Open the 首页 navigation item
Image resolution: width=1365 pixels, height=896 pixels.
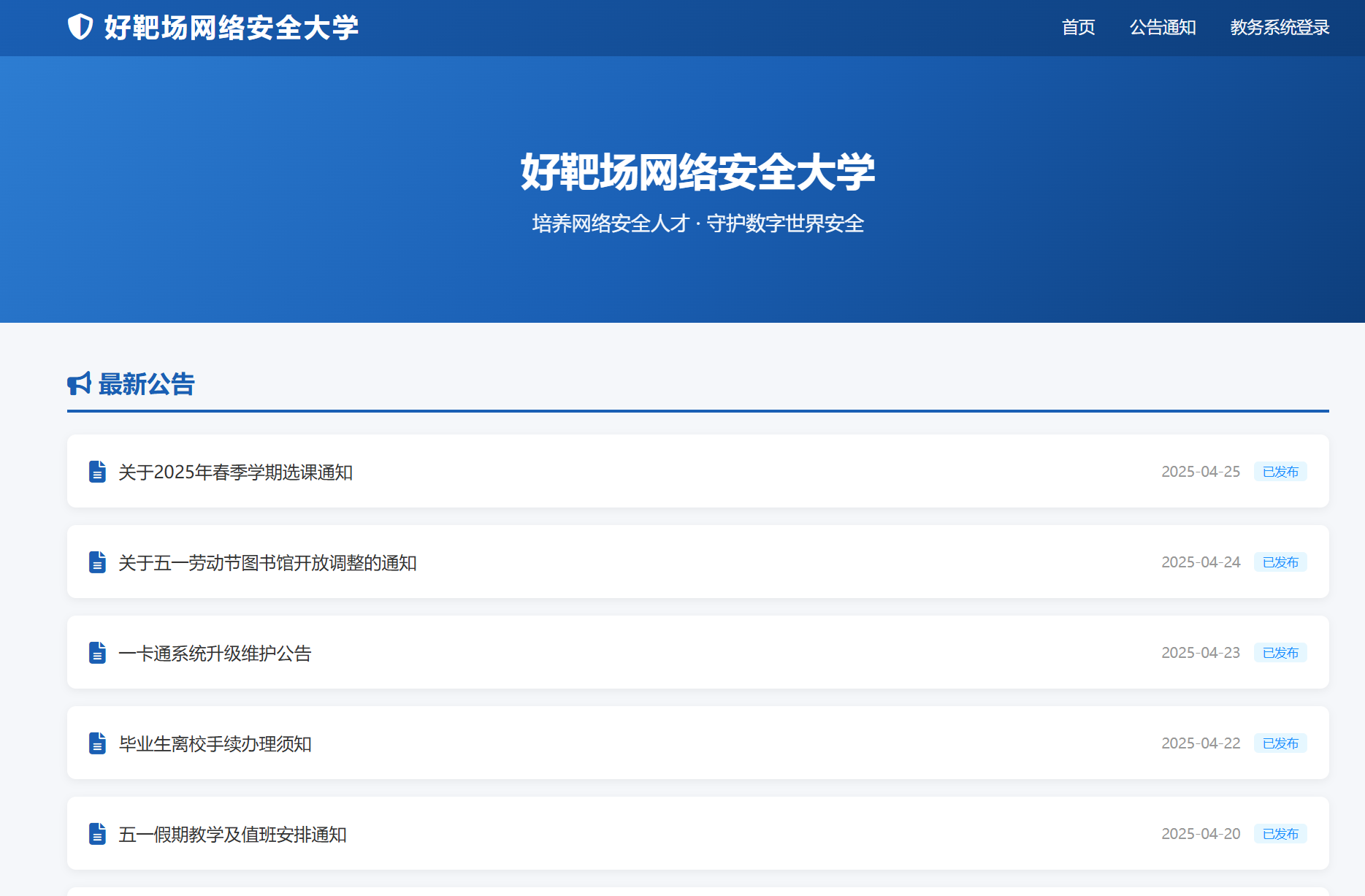1078,28
